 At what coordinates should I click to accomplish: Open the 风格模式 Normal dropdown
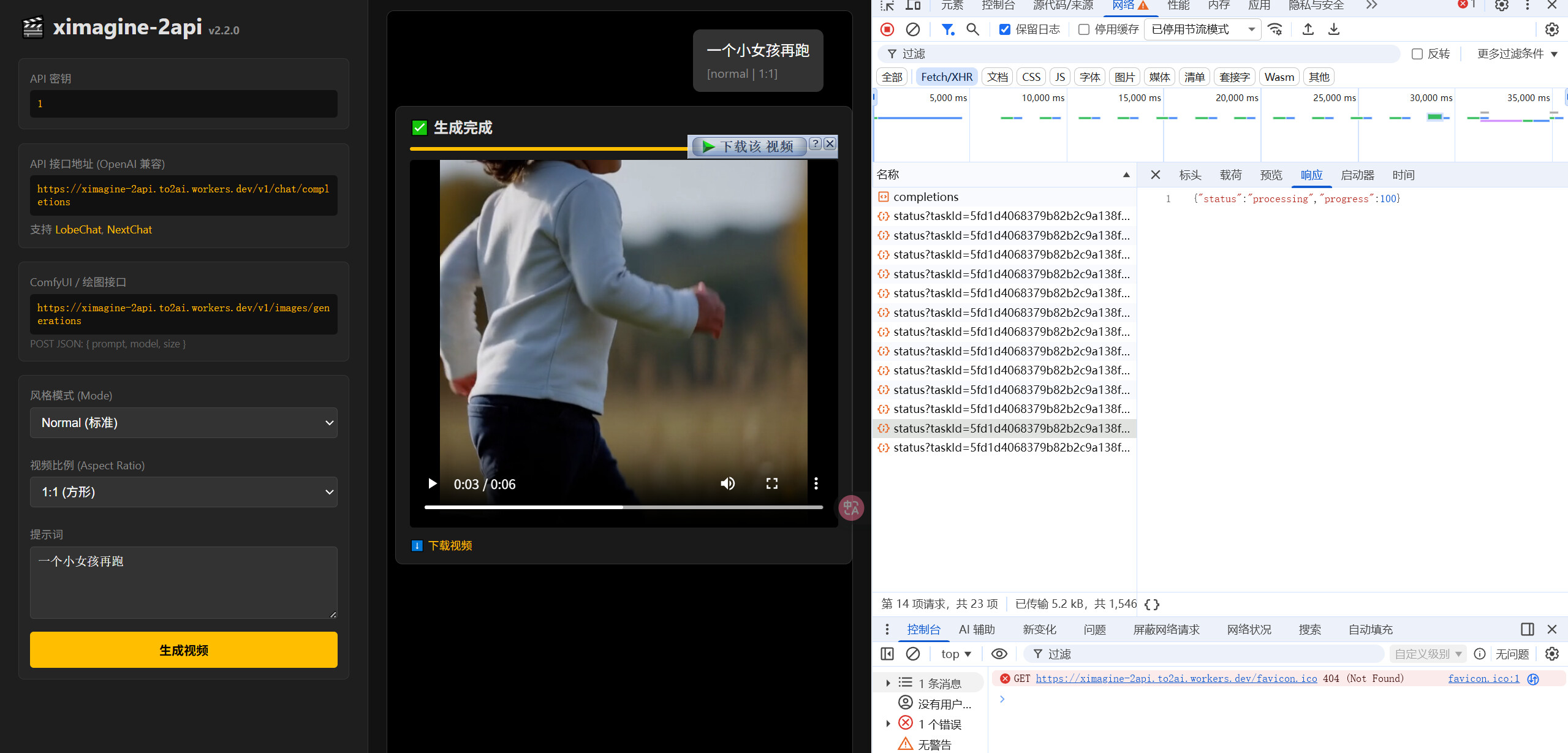pos(184,423)
